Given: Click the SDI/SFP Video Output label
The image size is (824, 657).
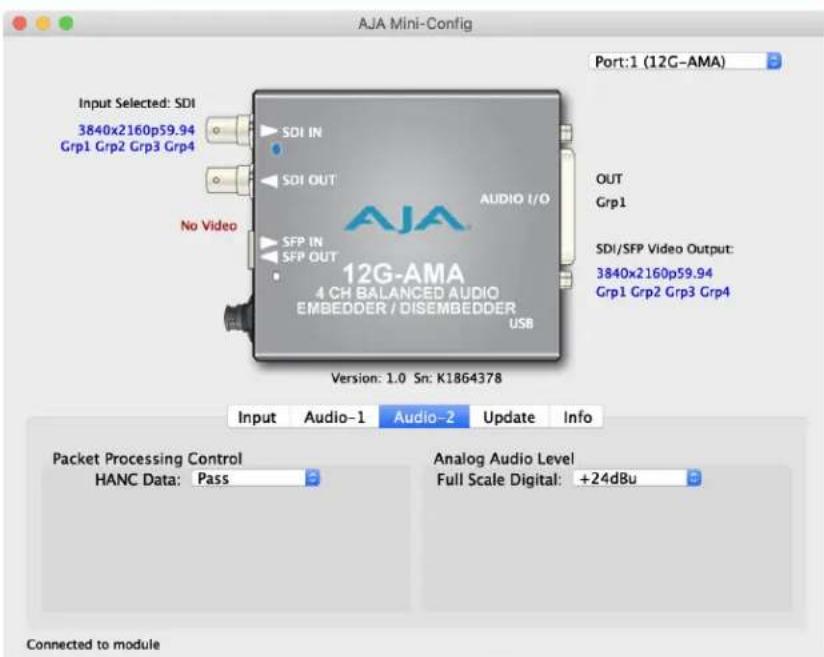Looking at the screenshot, I should pos(665,249).
